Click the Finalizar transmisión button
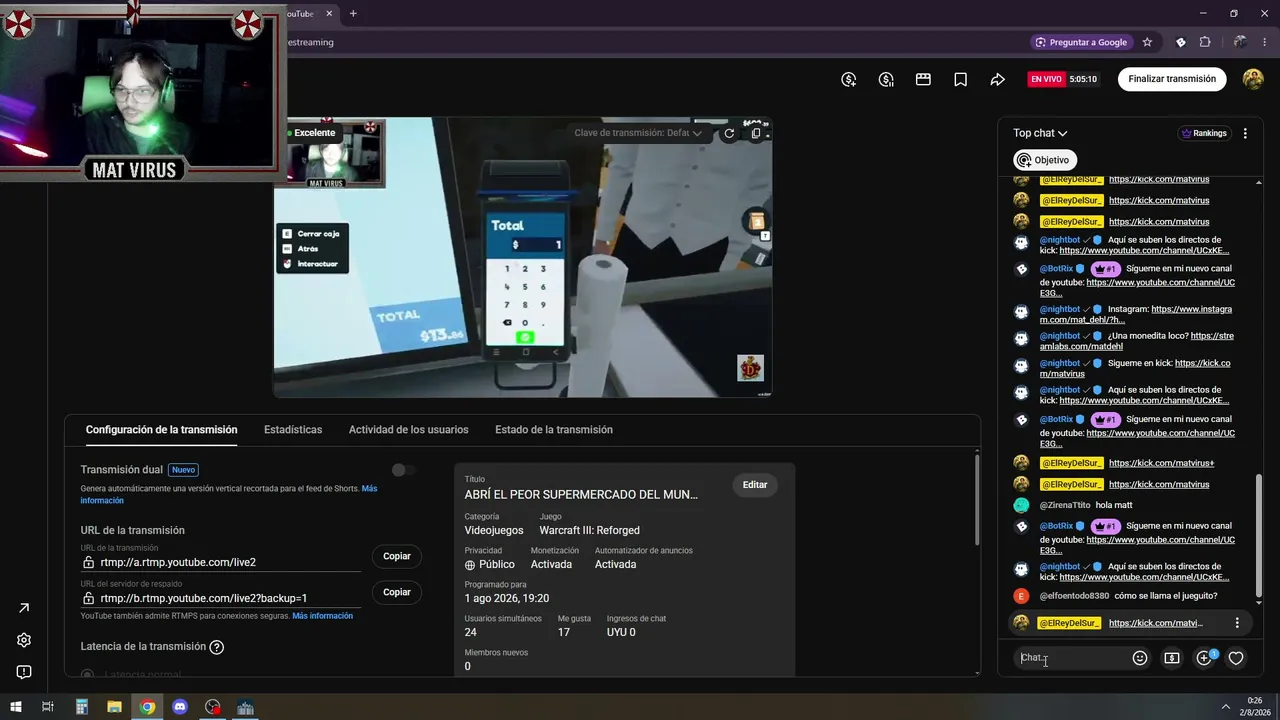The image size is (1280, 720). (x=1172, y=79)
